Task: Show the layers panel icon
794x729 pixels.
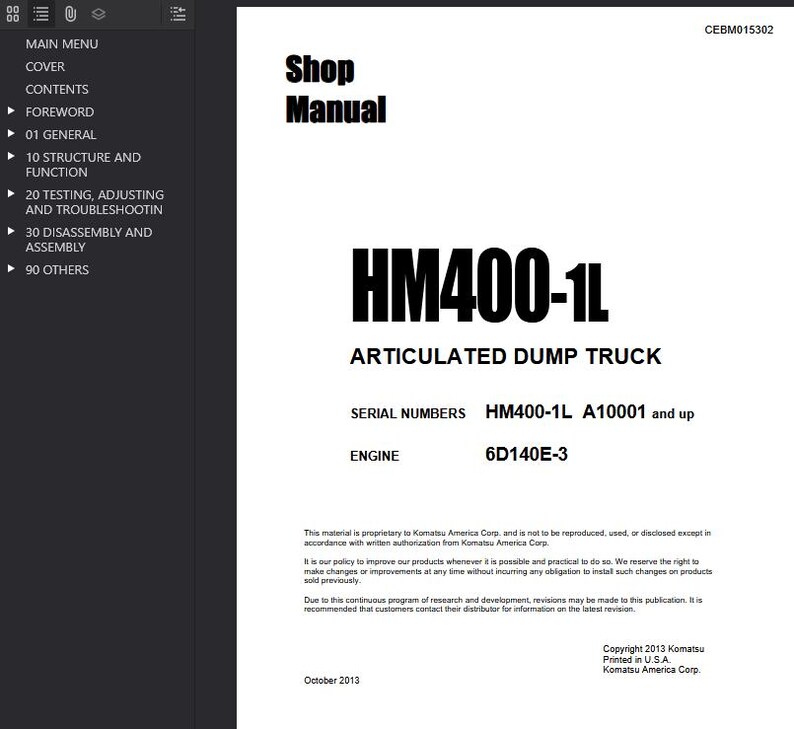Action: 98,14
